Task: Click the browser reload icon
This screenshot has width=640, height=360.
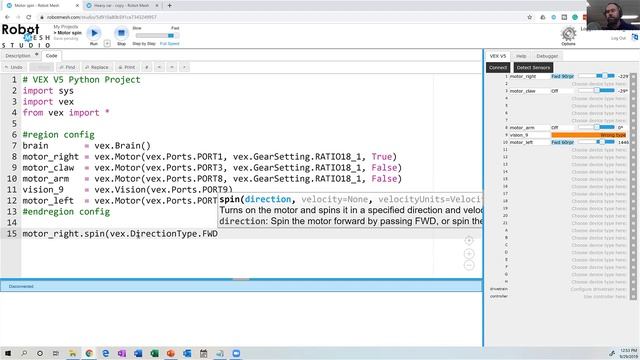Action: pos(29,17)
